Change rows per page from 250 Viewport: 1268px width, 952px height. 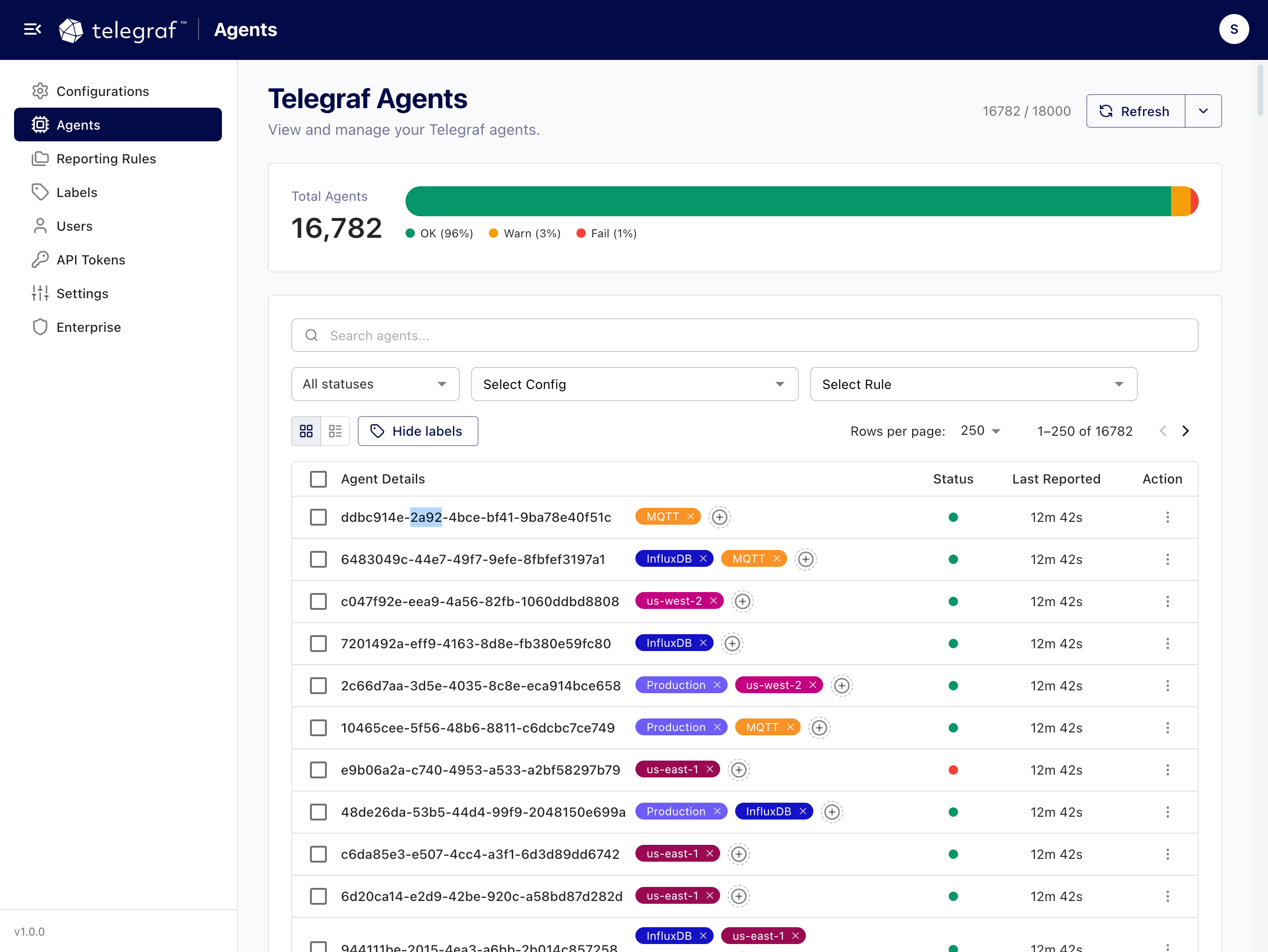click(x=980, y=431)
